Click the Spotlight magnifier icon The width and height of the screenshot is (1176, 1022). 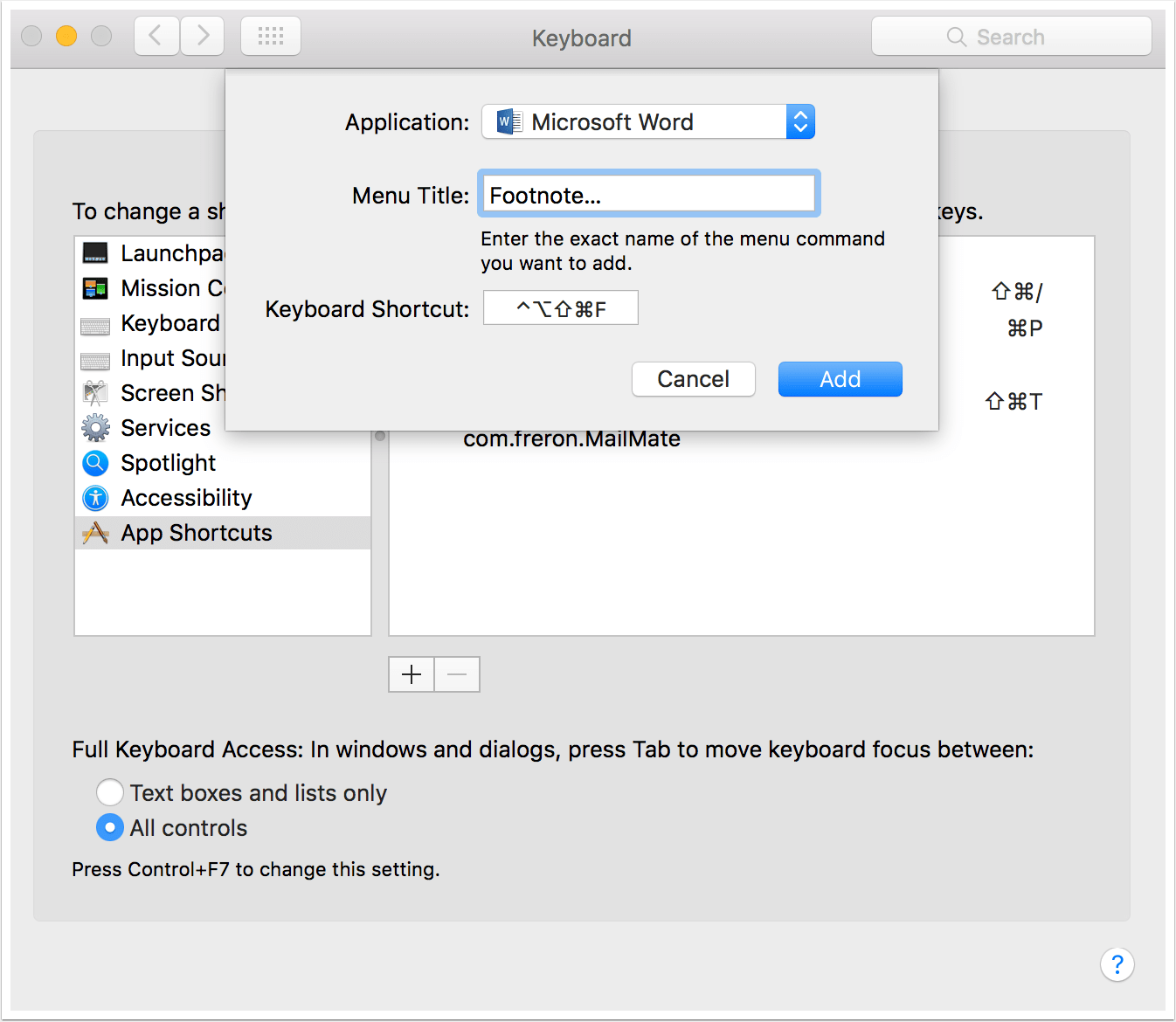(95, 463)
